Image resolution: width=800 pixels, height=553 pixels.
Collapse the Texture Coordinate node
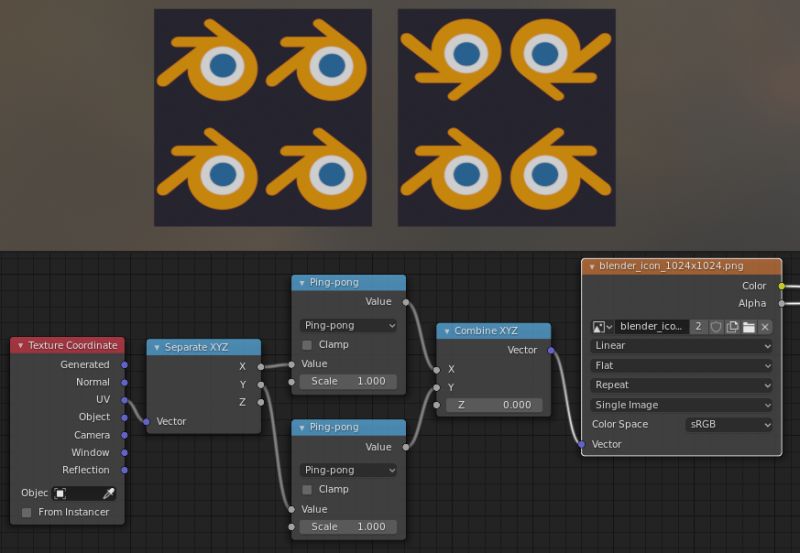point(20,345)
